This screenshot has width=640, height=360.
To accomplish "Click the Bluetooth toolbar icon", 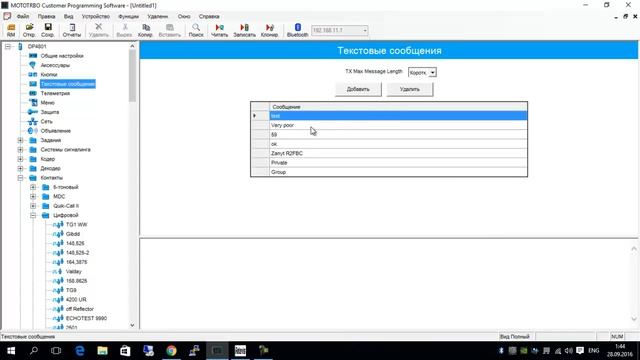I will coord(298,30).
